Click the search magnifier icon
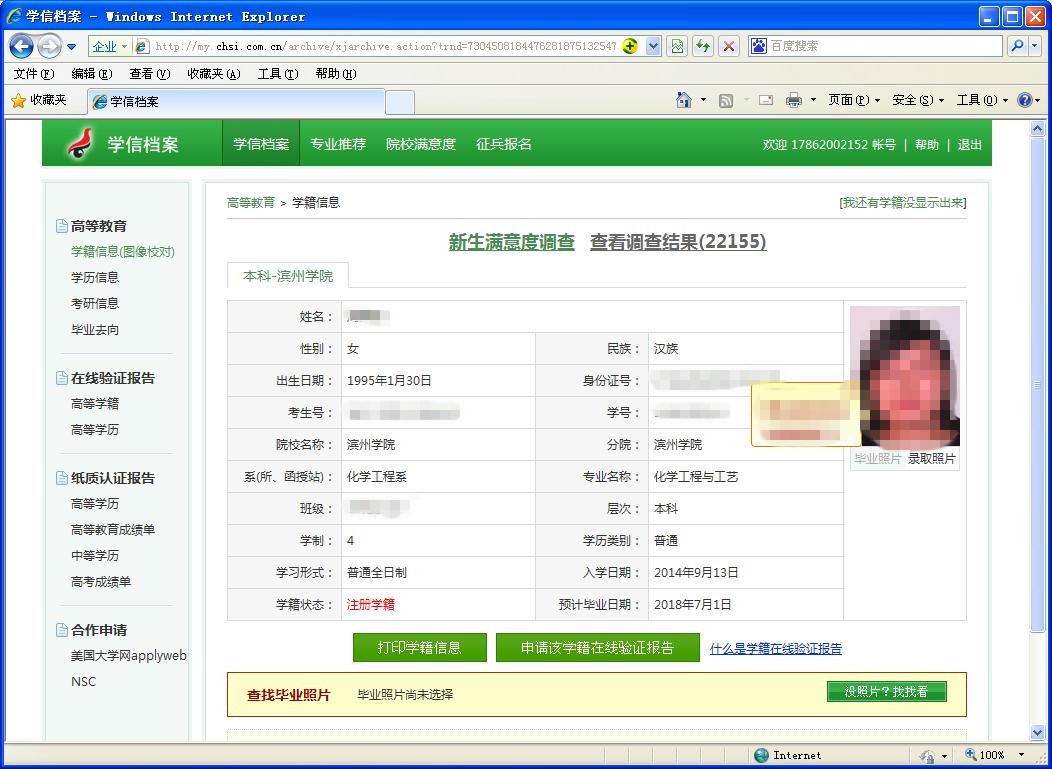The height and width of the screenshot is (769, 1052). point(1016,46)
